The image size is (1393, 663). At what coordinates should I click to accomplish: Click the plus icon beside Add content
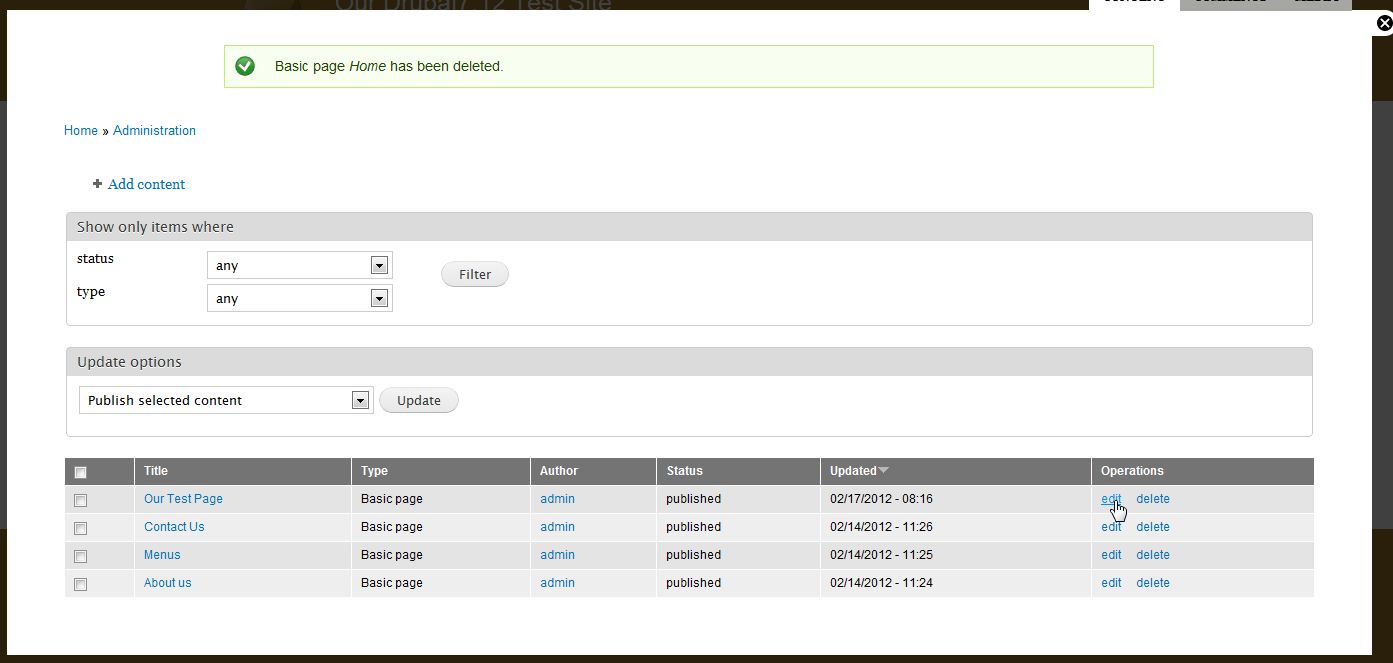(x=97, y=184)
